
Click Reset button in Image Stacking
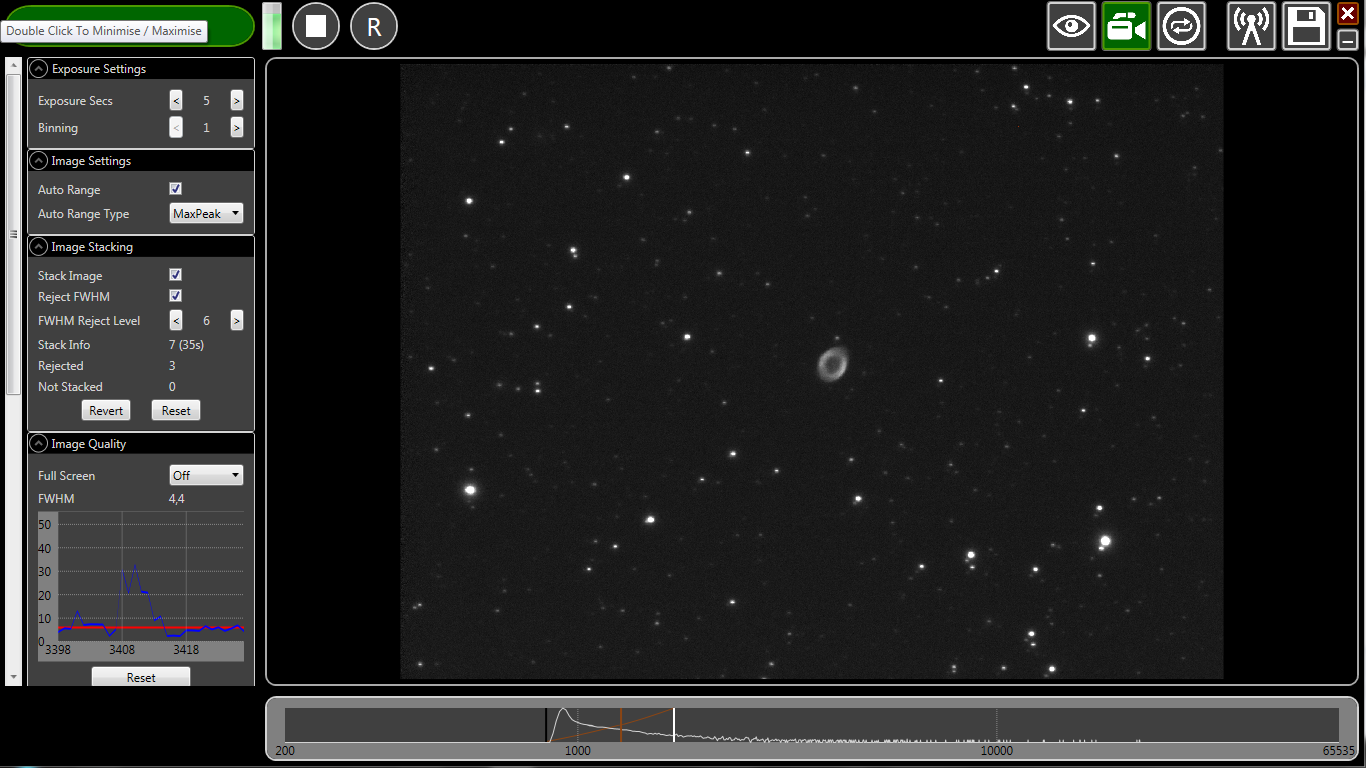click(x=176, y=411)
